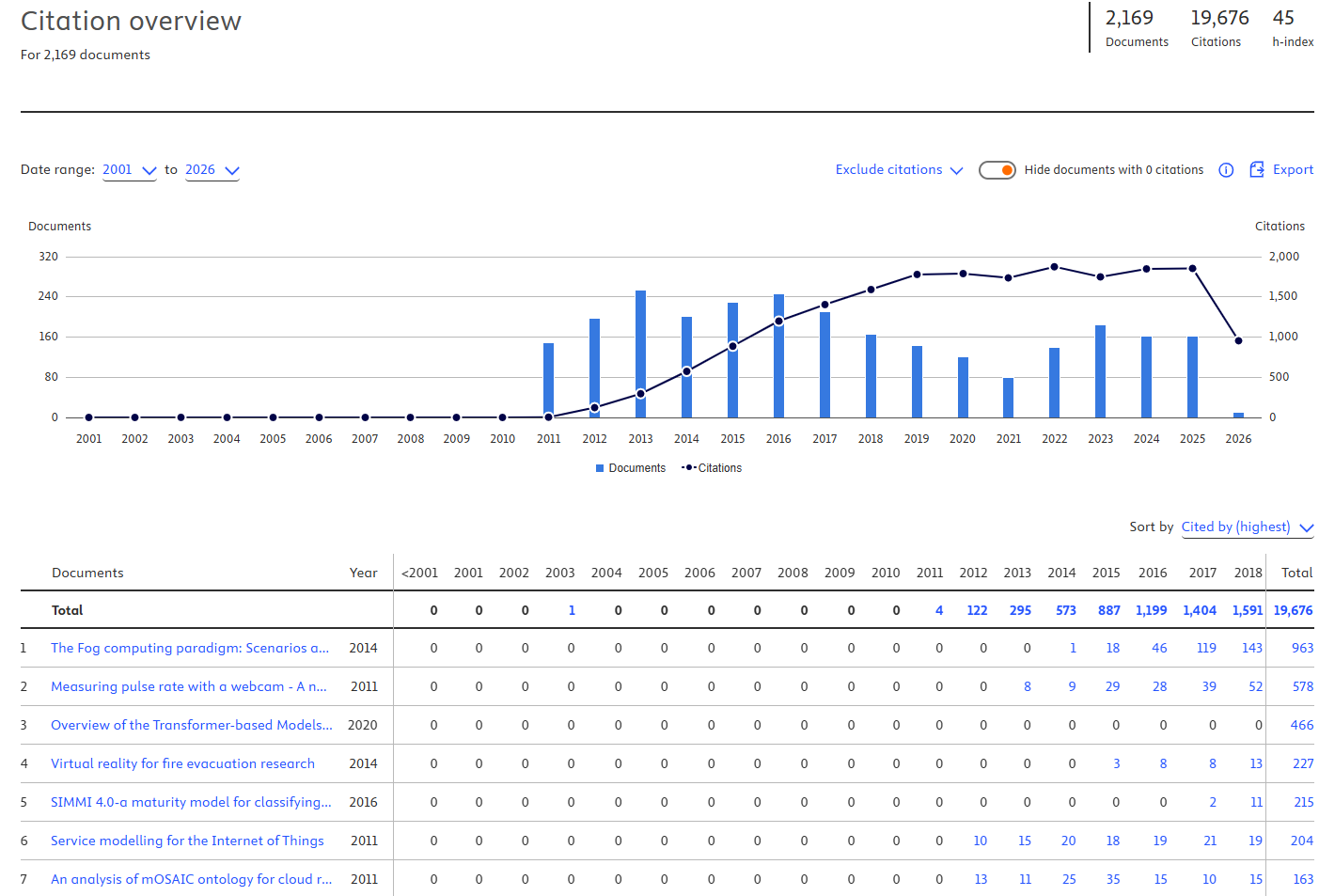Click the Citations legend marker

click(x=689, y=467)
